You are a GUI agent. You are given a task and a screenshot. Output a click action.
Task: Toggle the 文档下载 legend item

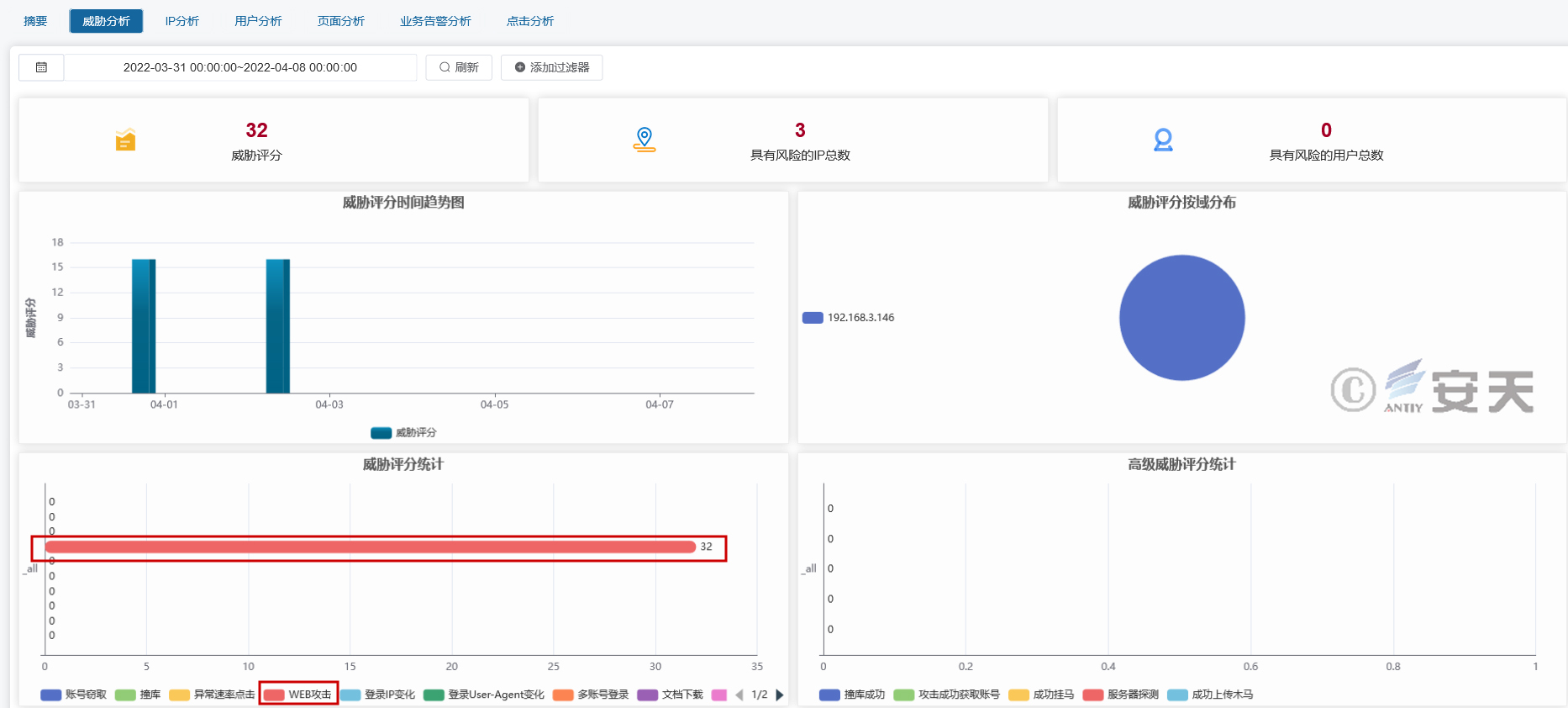[671, 695]
